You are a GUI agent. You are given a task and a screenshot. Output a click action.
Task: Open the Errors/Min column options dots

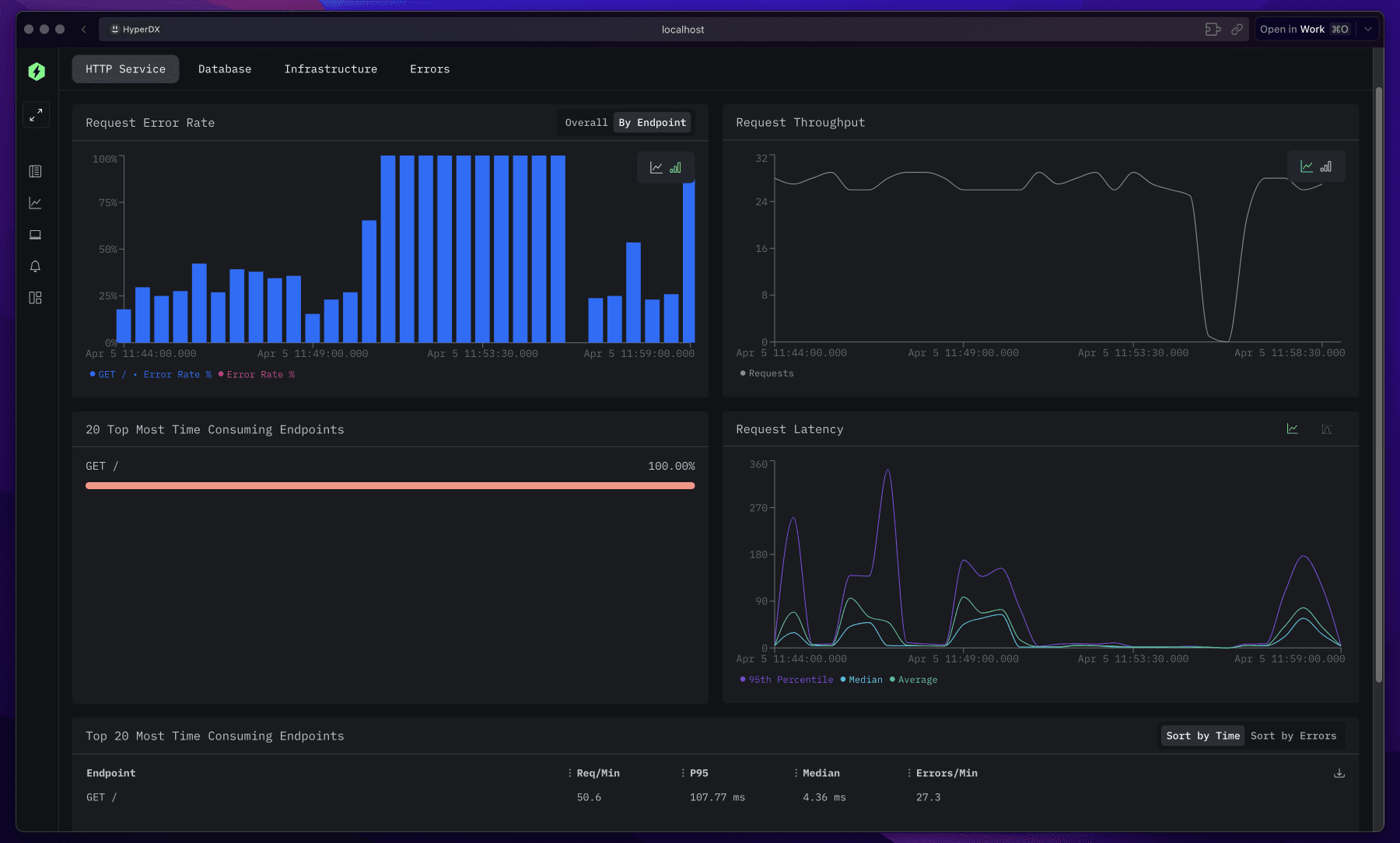pyautogui.click(x=909, y=773)
